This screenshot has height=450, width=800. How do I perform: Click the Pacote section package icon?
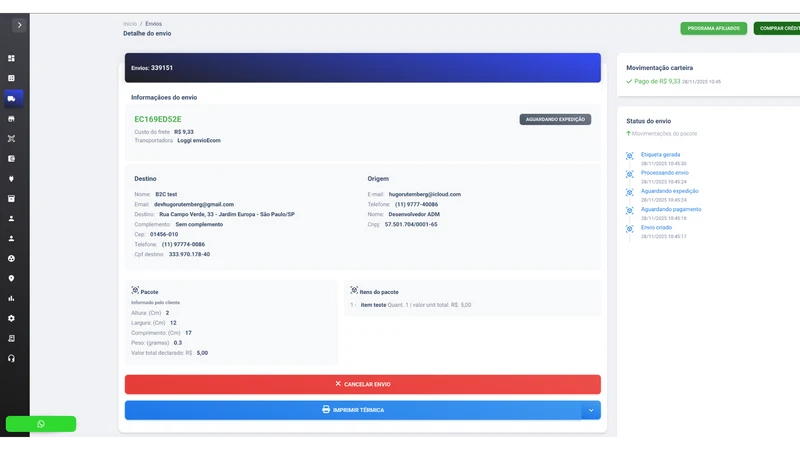coord(135,290)
